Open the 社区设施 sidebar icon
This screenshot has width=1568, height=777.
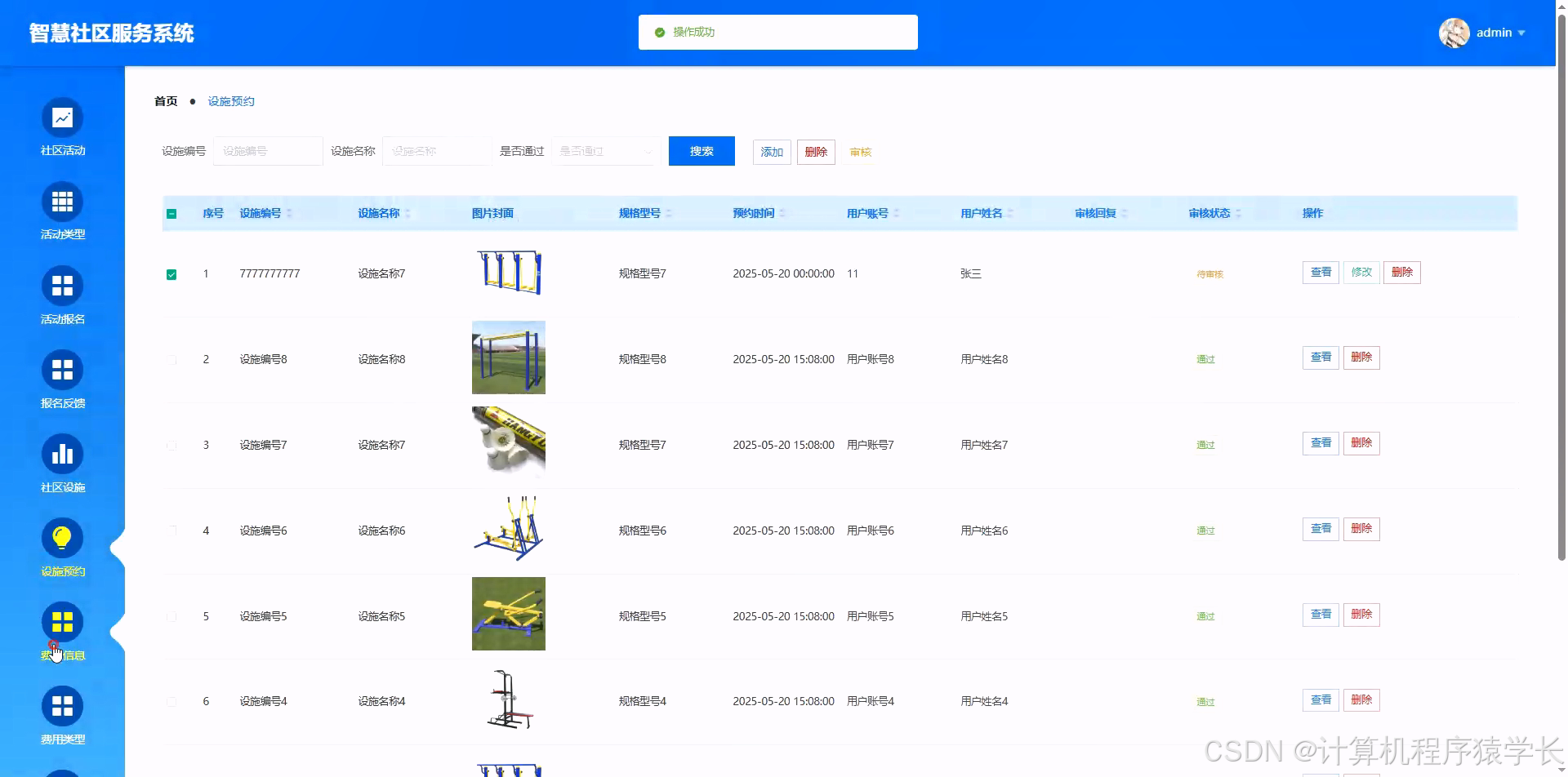[x=62, y=455]
